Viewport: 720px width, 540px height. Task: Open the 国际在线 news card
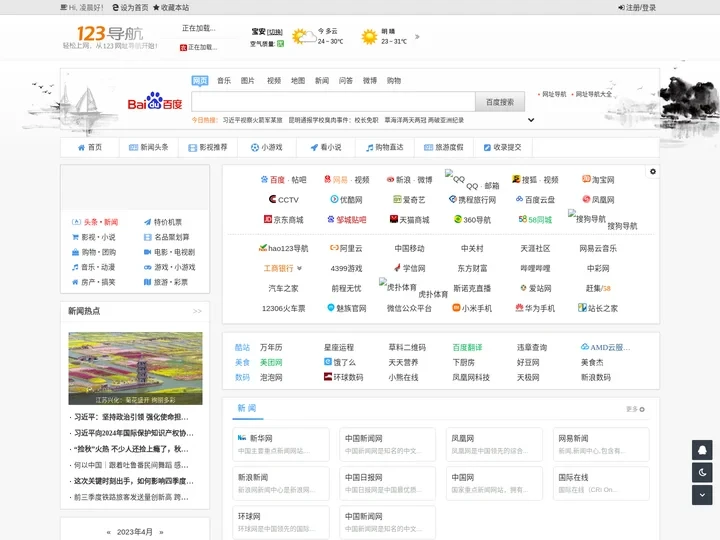click(x=601, y=483)
